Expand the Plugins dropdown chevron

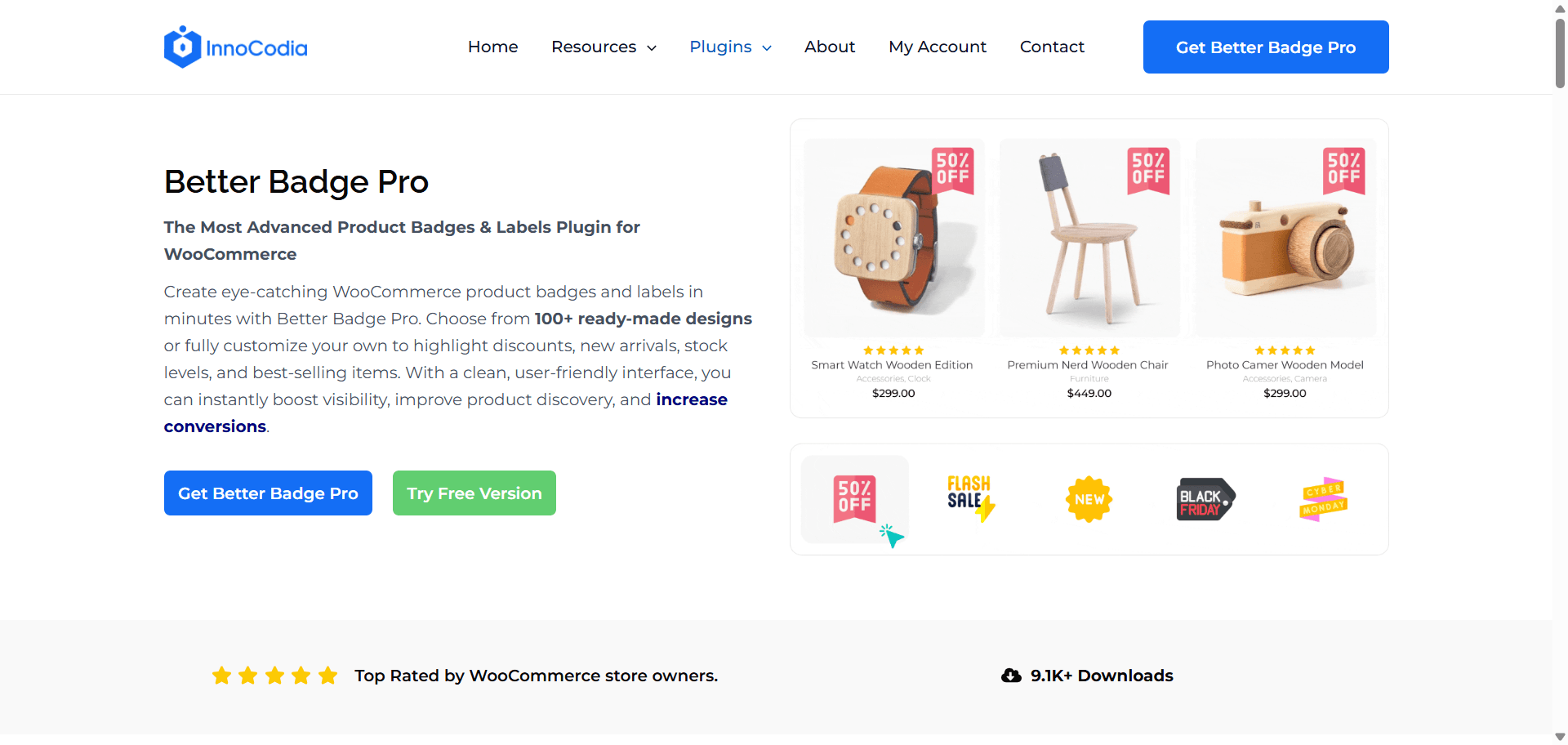[x=767, y=48]
